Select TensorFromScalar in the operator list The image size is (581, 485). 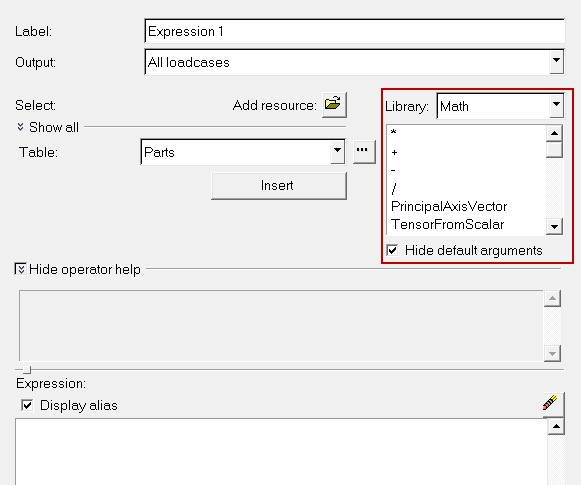click(447, 225)
